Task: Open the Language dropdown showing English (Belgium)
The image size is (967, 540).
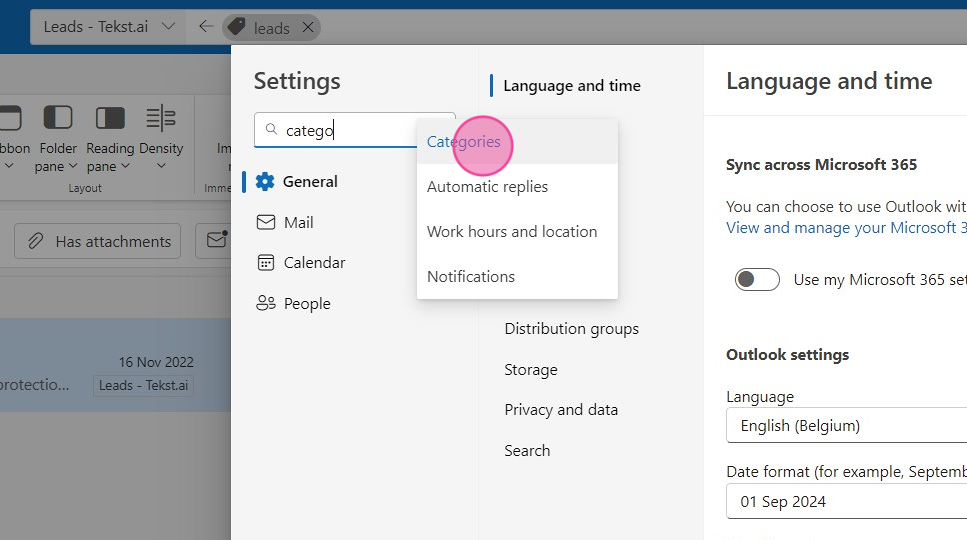Action: 846,425
